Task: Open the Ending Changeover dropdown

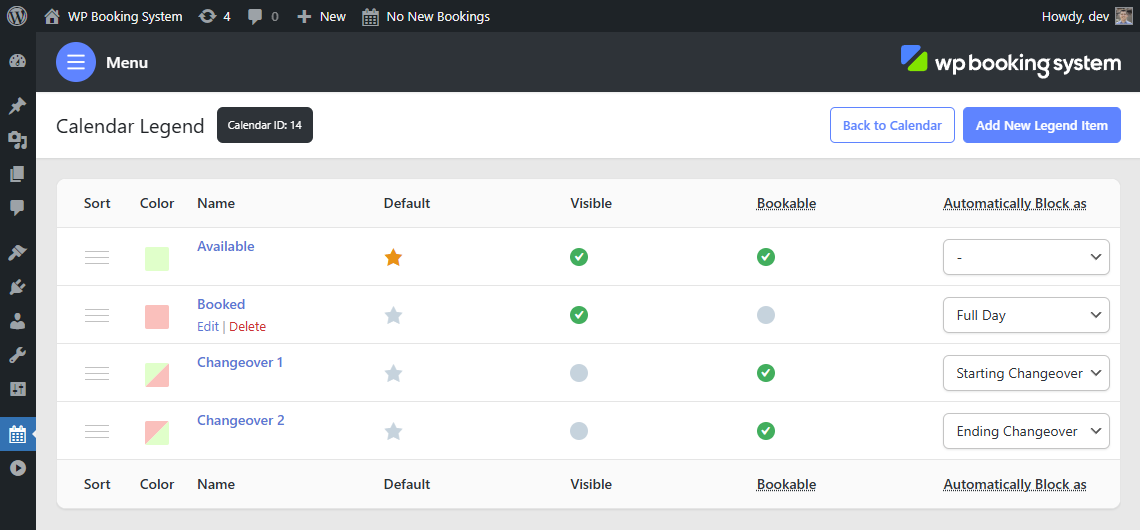Action: [1027, 431]
